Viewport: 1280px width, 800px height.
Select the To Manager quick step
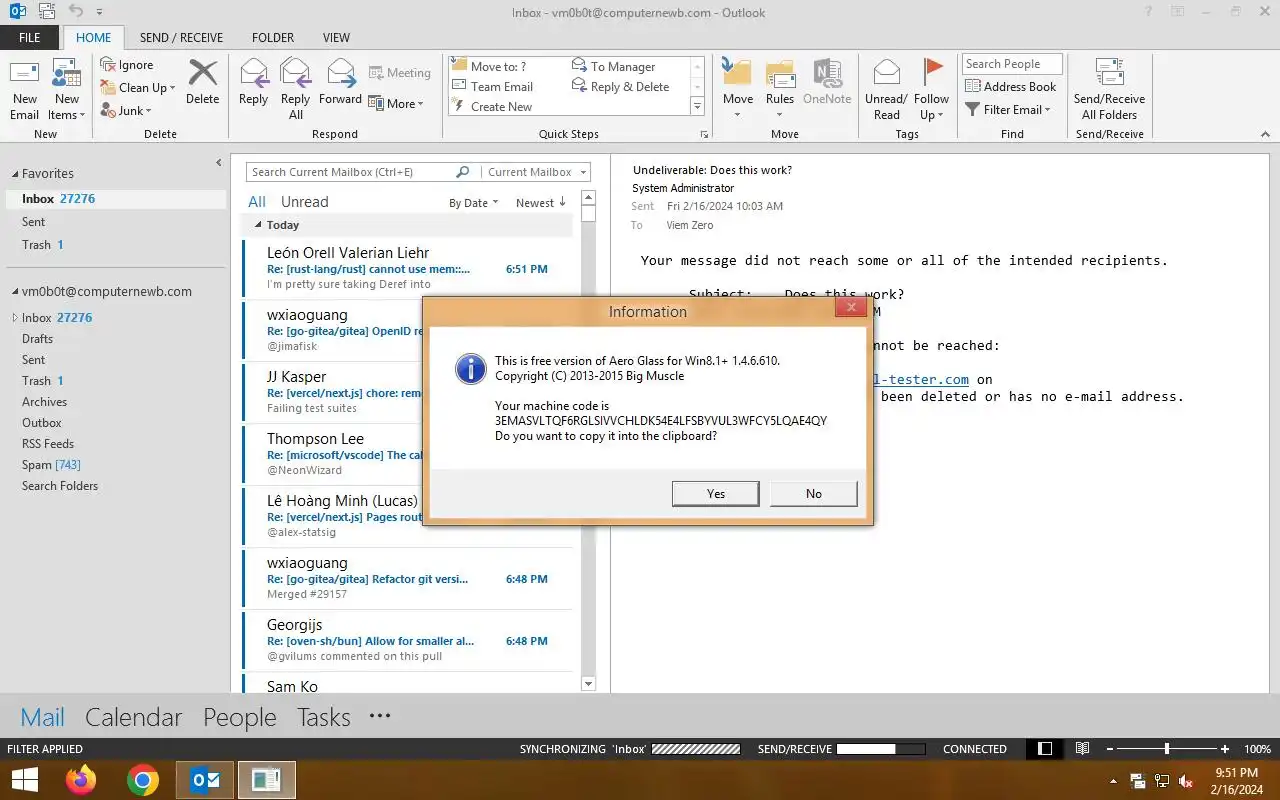pyautogui.click(x=614, y=66)
